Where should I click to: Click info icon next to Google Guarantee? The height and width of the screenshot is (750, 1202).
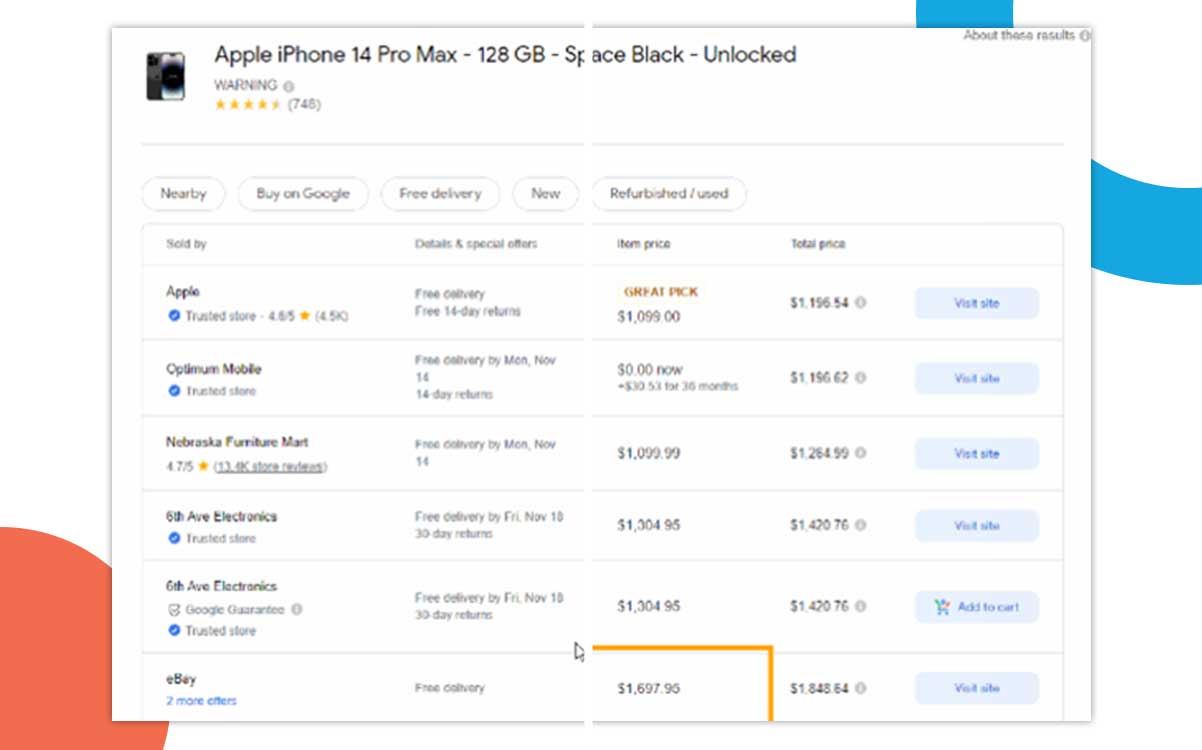(296, 609)
